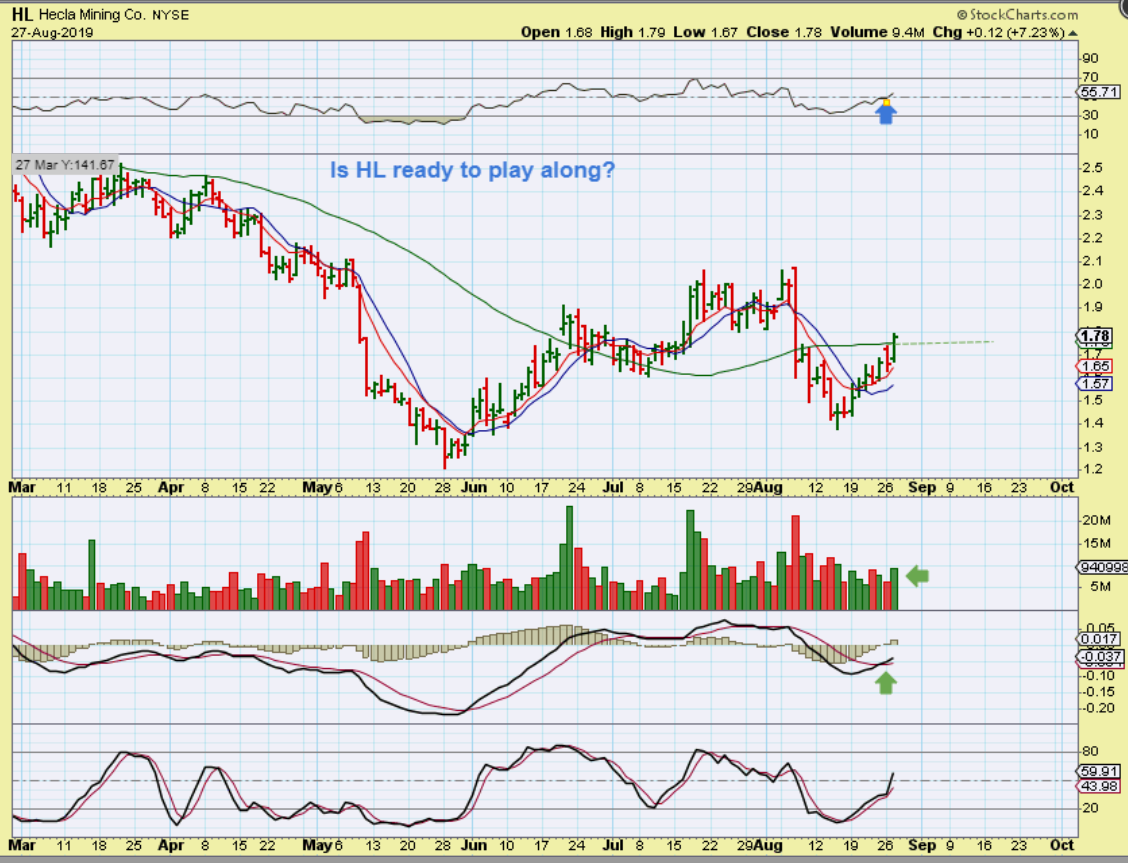Select the High 1.79 value
Viewport: 1128px width, 863px height.
pos(632,32)
